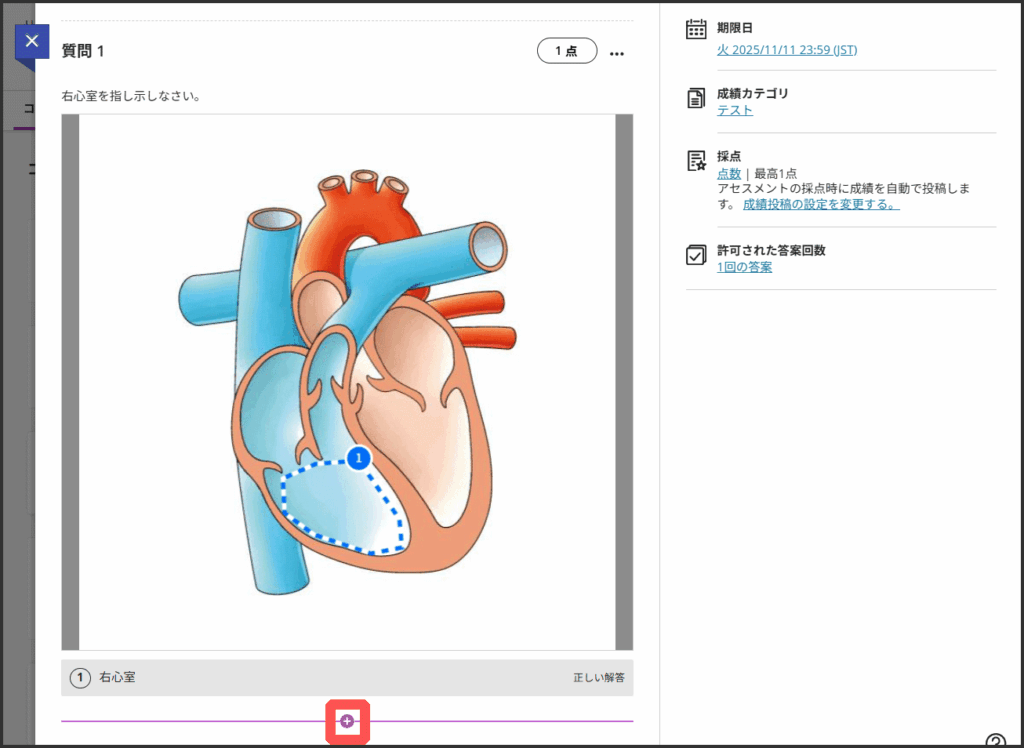Viewport: 1024px width, 748px height.
Task: Click the 正しい解答 label
Action: coord(598,678)
